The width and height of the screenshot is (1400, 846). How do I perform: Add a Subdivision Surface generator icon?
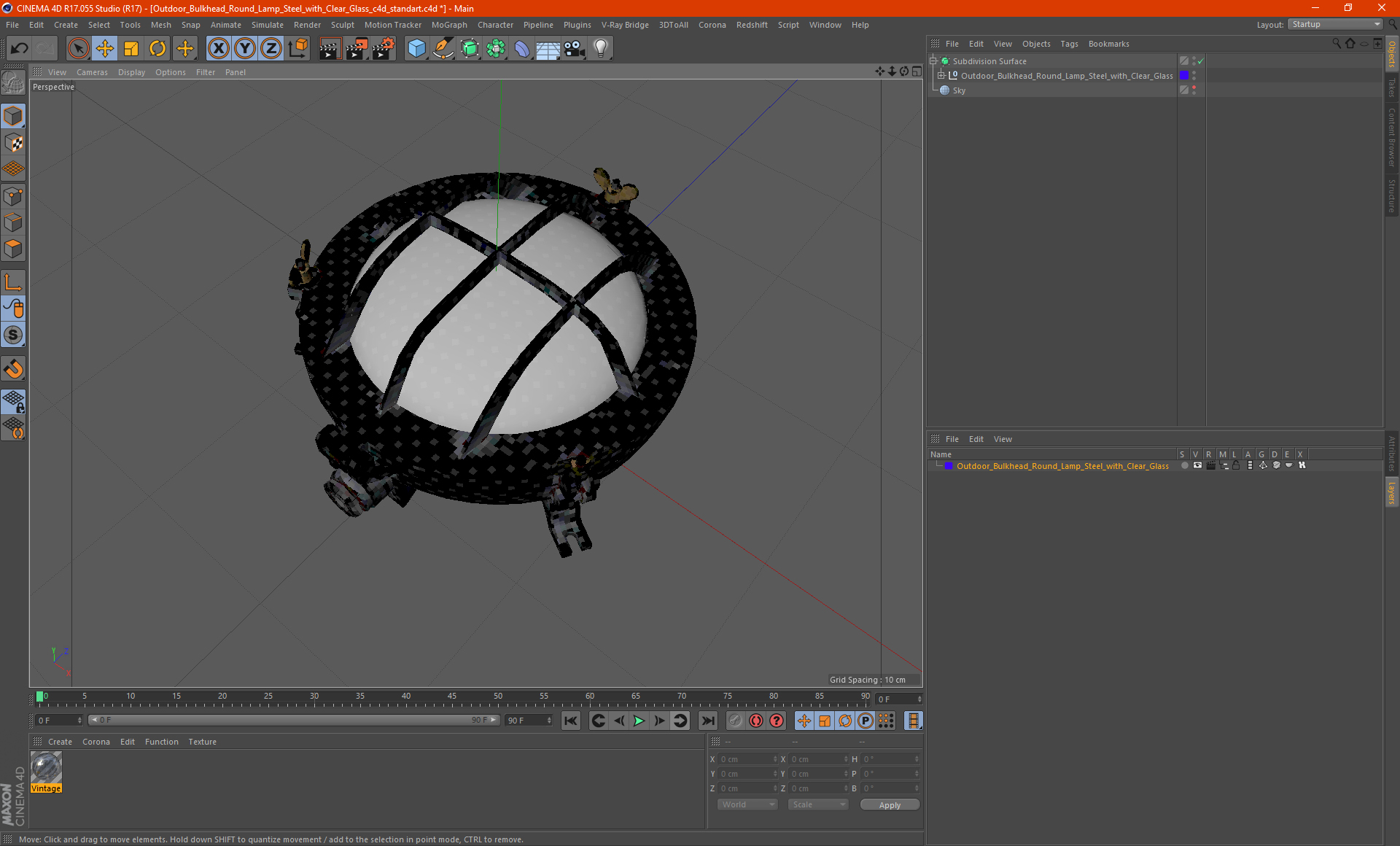click(470, 49)
